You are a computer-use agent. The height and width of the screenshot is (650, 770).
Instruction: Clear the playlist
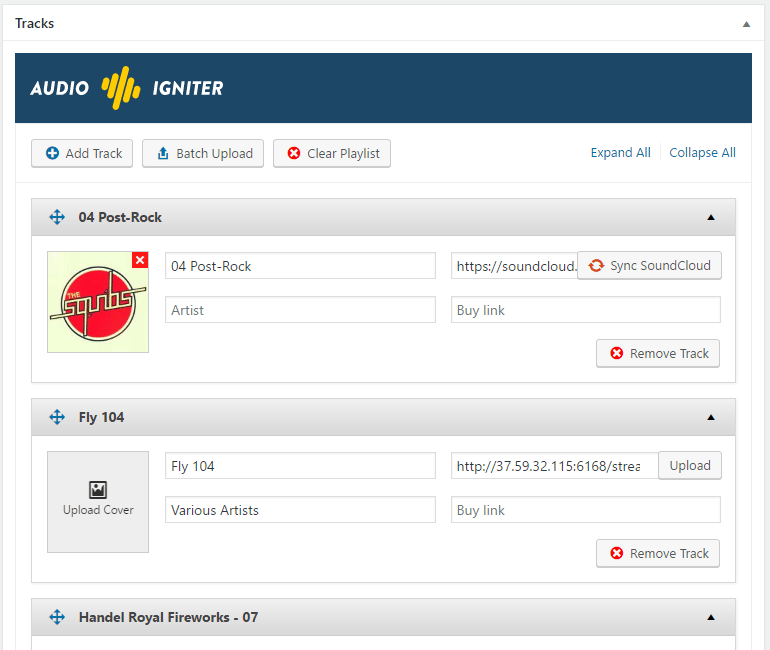click(332, 153)
